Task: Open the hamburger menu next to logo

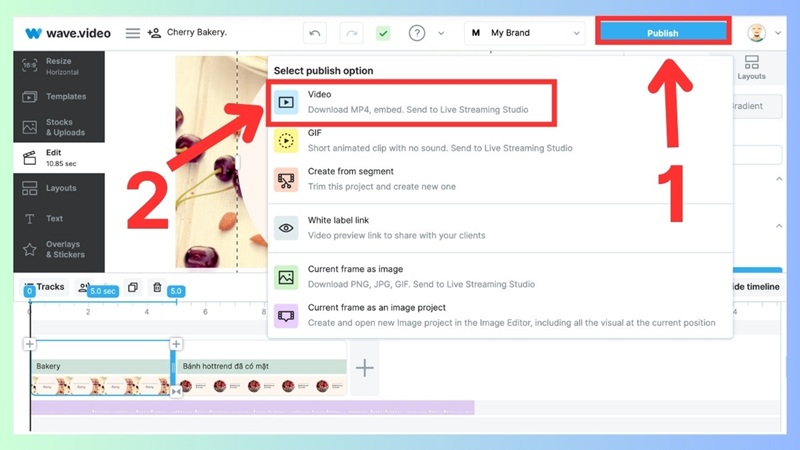Action: coord(132,33)
